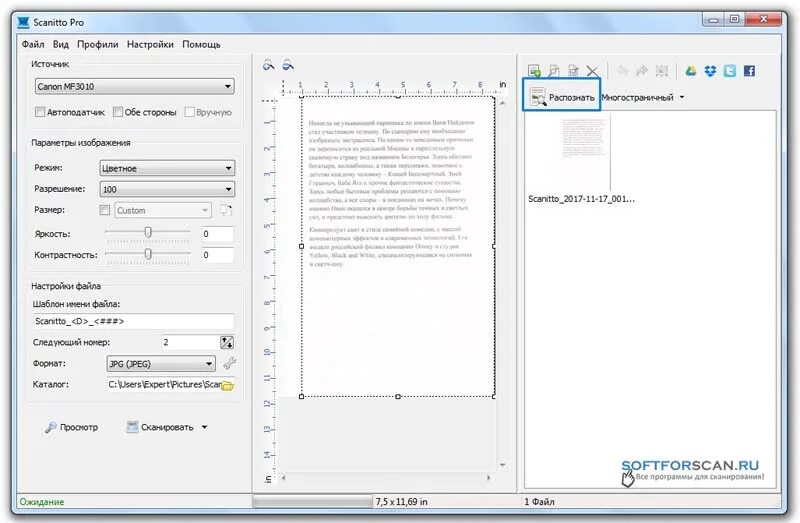800x523 pixels.
Task: Open the Вид menu
Action: pyautogui.click(x=61, y=44)
